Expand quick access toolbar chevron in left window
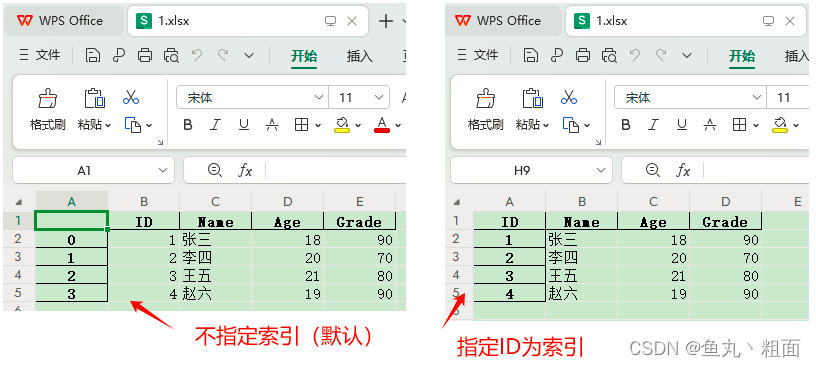816x367 pixels. tap(249, 55)
